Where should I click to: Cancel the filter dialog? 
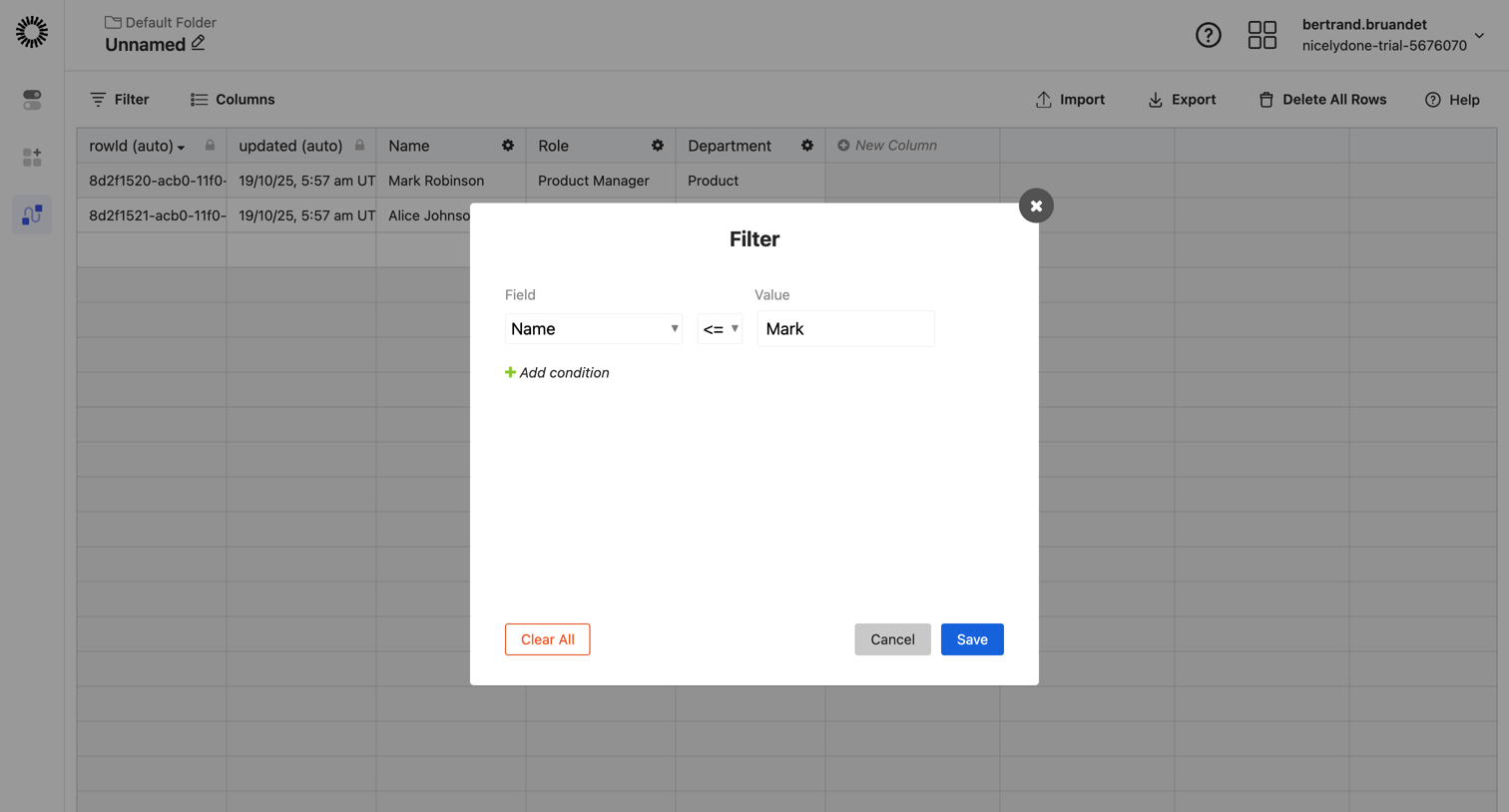pyautogui.click(x=892, y=639)
